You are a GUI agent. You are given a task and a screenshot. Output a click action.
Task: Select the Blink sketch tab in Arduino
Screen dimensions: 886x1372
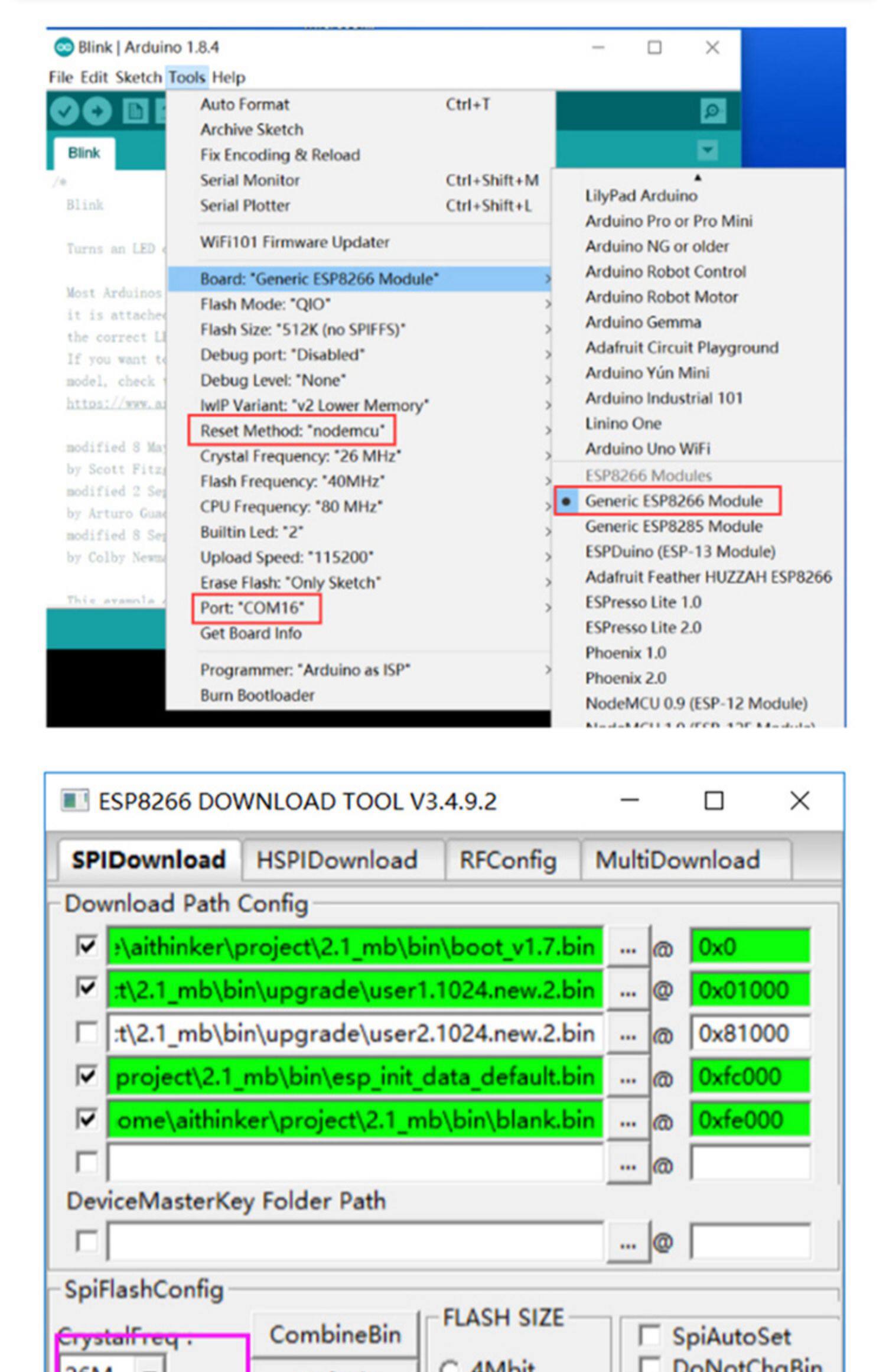pyautogui.click(x=84, y=153)
